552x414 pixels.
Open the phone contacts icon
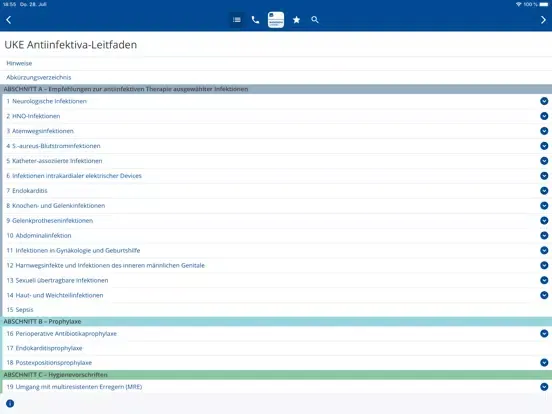click(x=256, y=20)
